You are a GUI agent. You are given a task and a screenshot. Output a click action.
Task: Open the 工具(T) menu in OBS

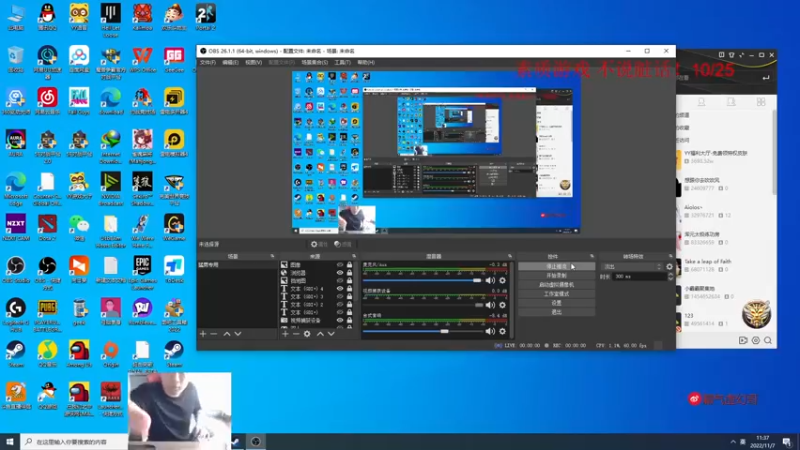tap(342, 62)
